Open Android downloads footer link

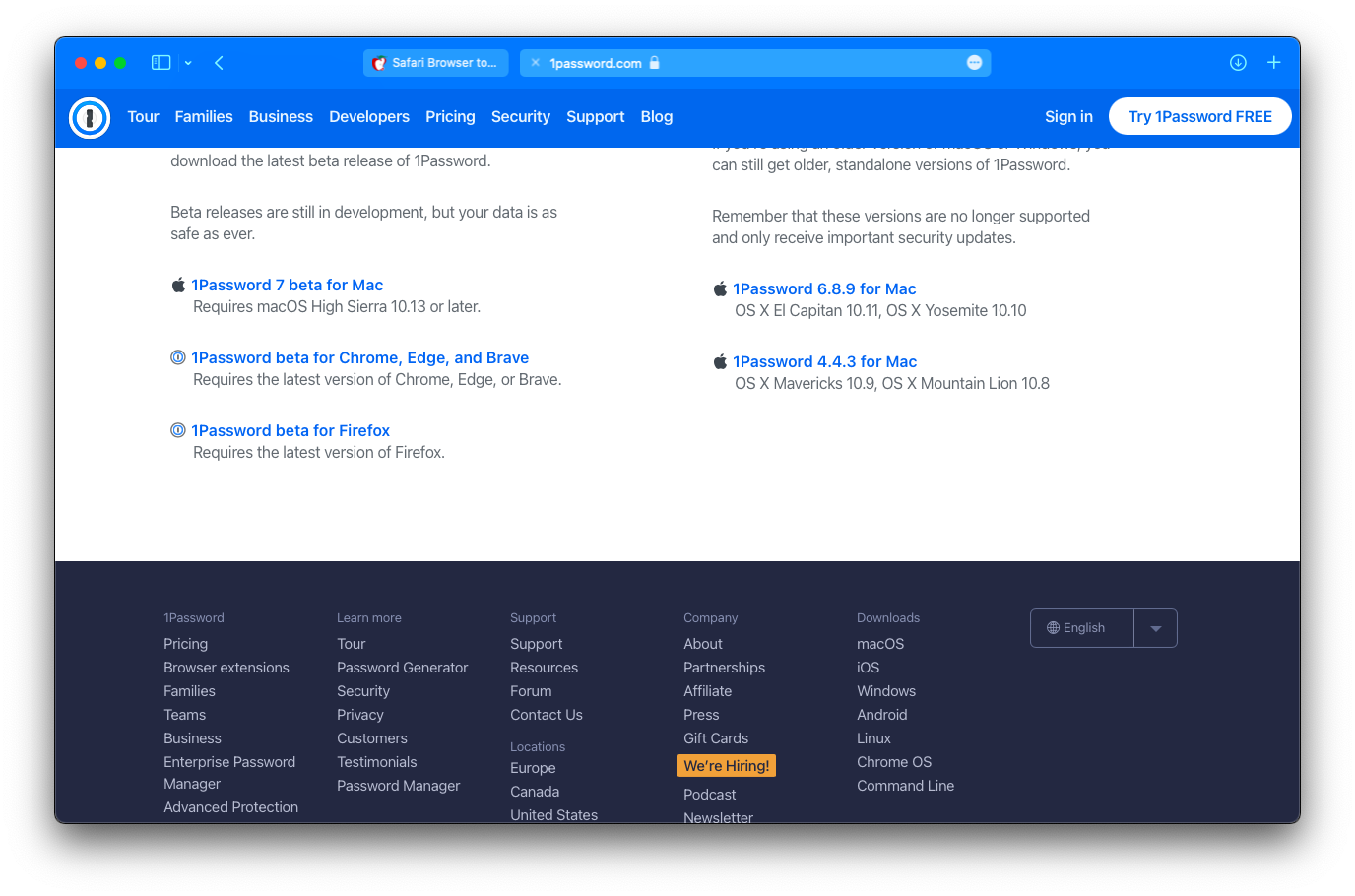coord(882,715)
